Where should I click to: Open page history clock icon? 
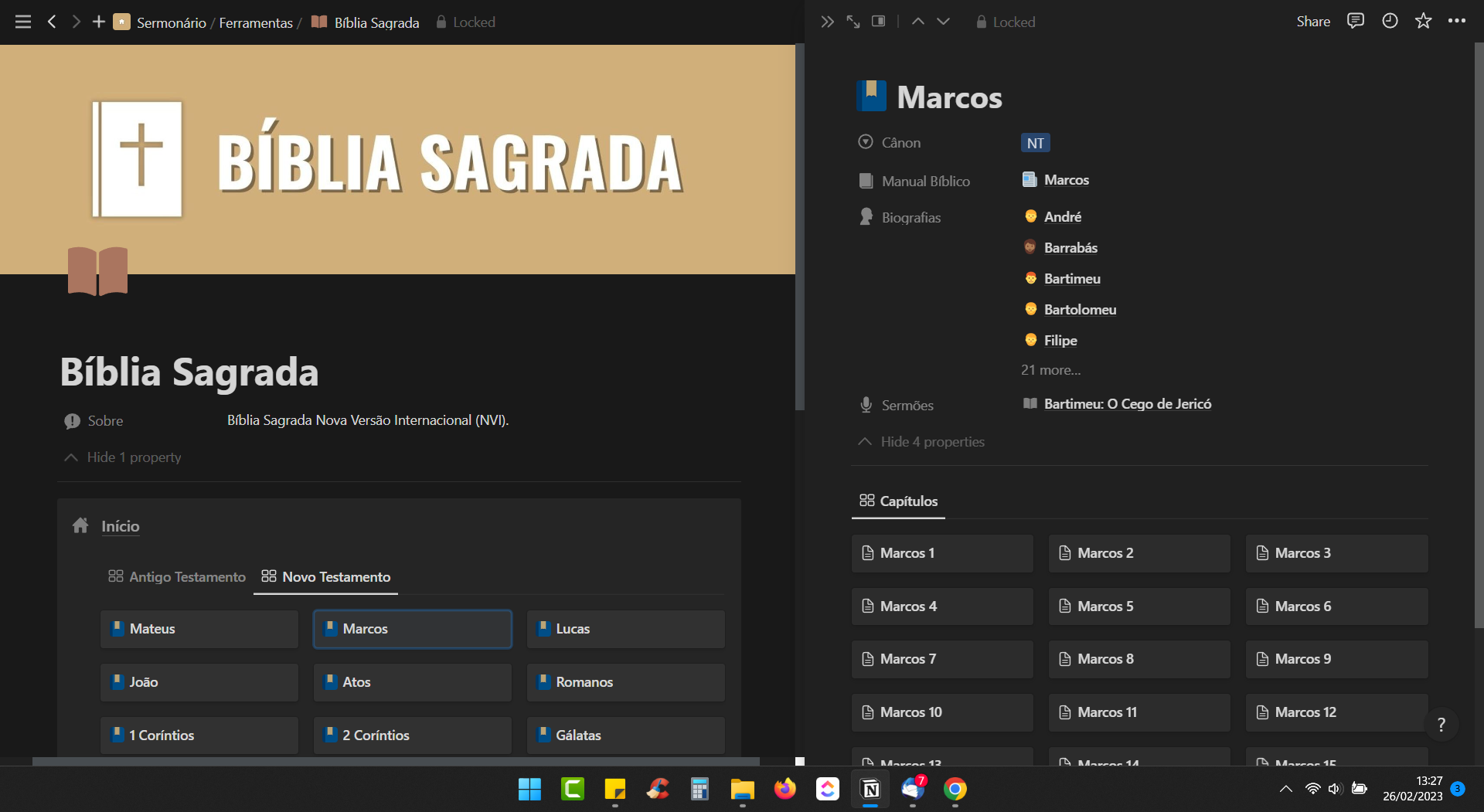point(1390,22)
